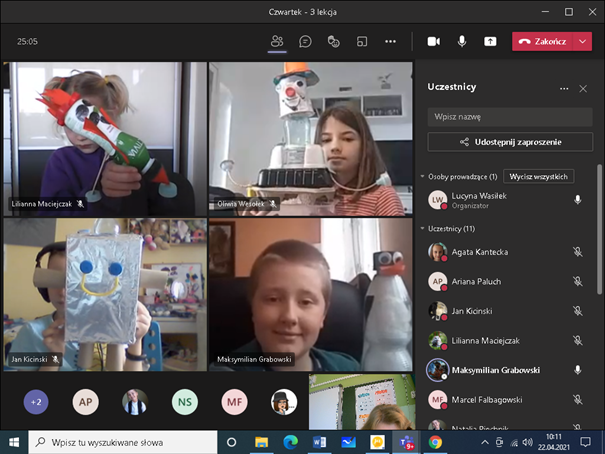
Task: Collapse the Osoby prowadzące section
Action: (x=422, y=176)
